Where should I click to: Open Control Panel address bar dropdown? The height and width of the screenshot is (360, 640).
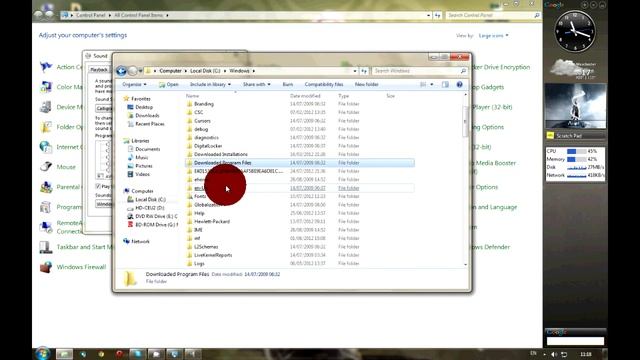click(429, 16)
